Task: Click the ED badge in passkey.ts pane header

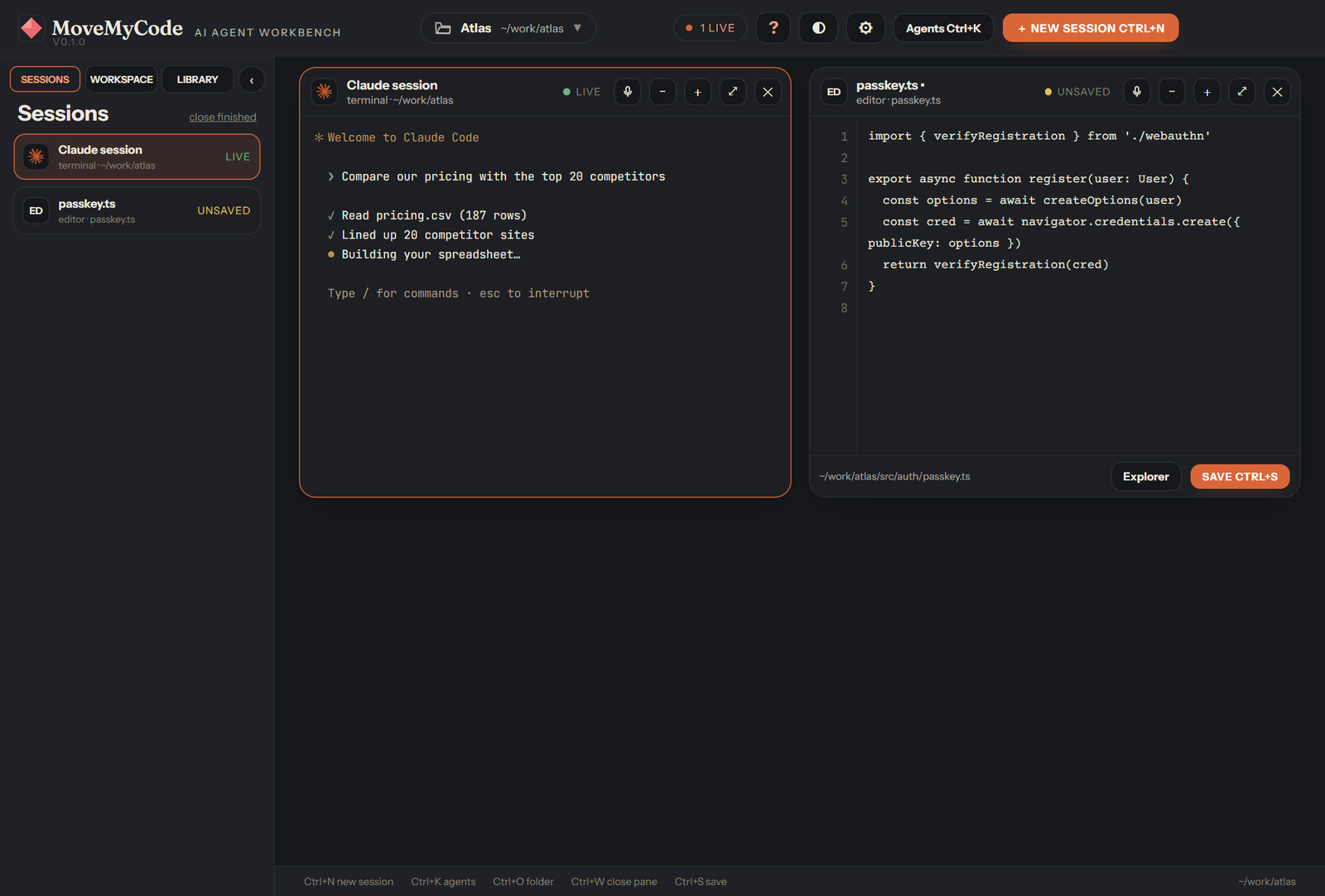Action: (834, 92)
